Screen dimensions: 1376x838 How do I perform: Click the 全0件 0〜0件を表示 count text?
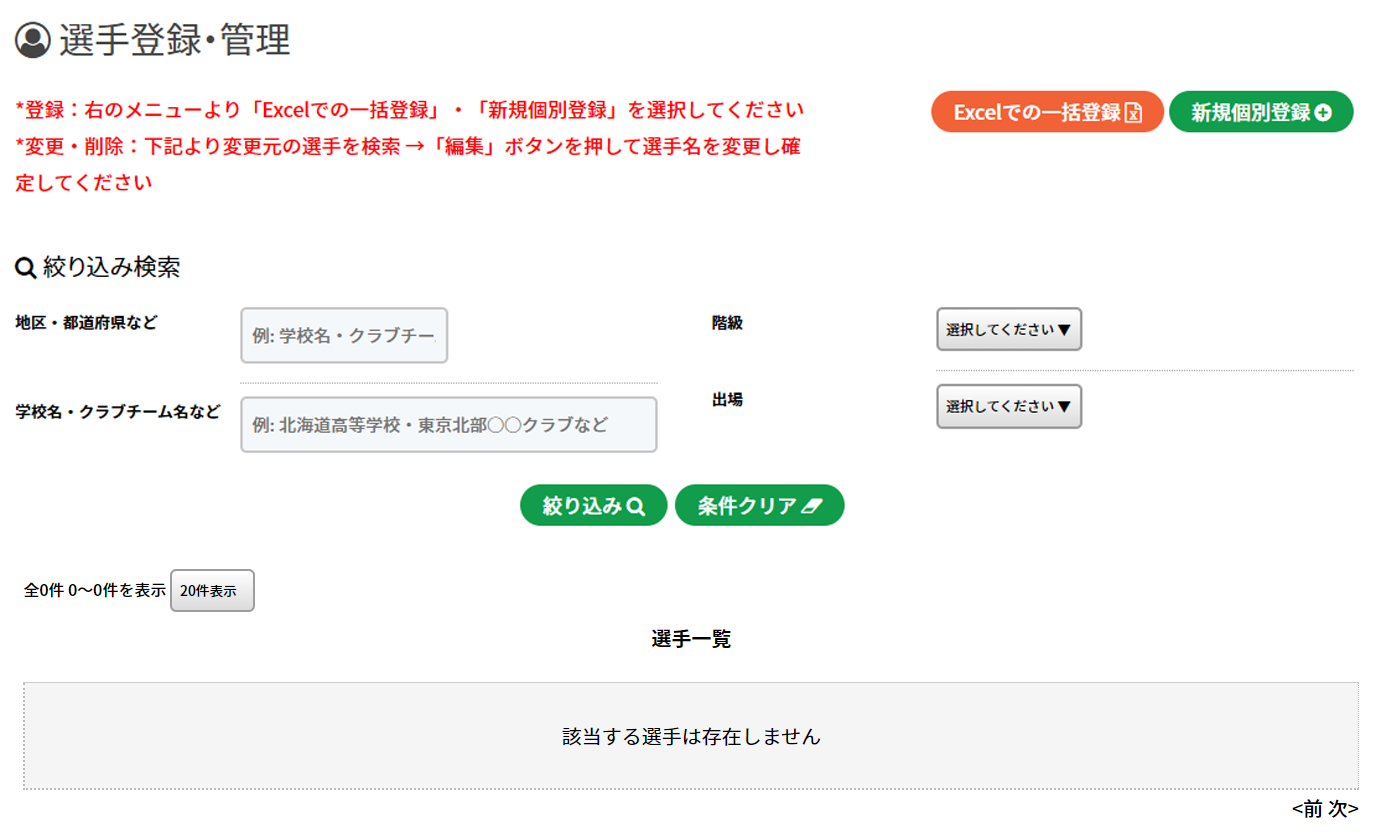point(94,590)
